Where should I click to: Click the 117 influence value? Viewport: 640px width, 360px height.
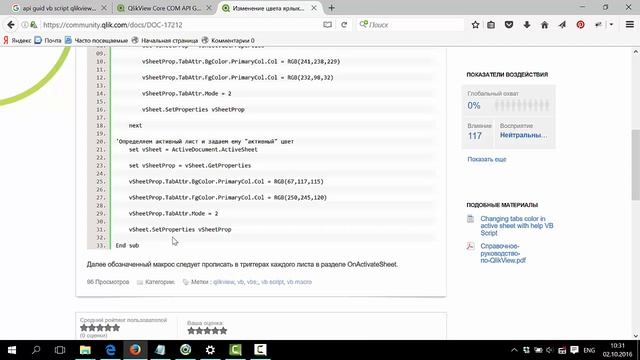point(475,136)
